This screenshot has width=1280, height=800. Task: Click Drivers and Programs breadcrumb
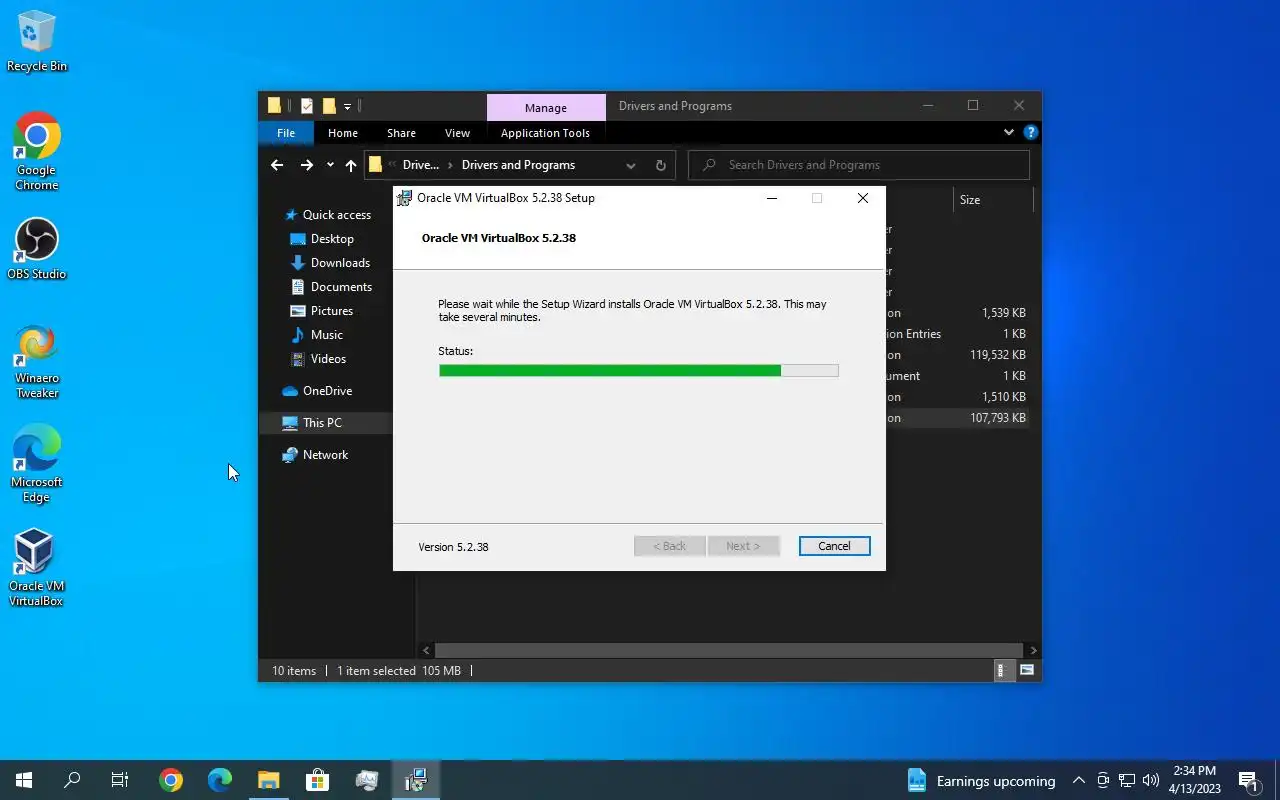518,165
